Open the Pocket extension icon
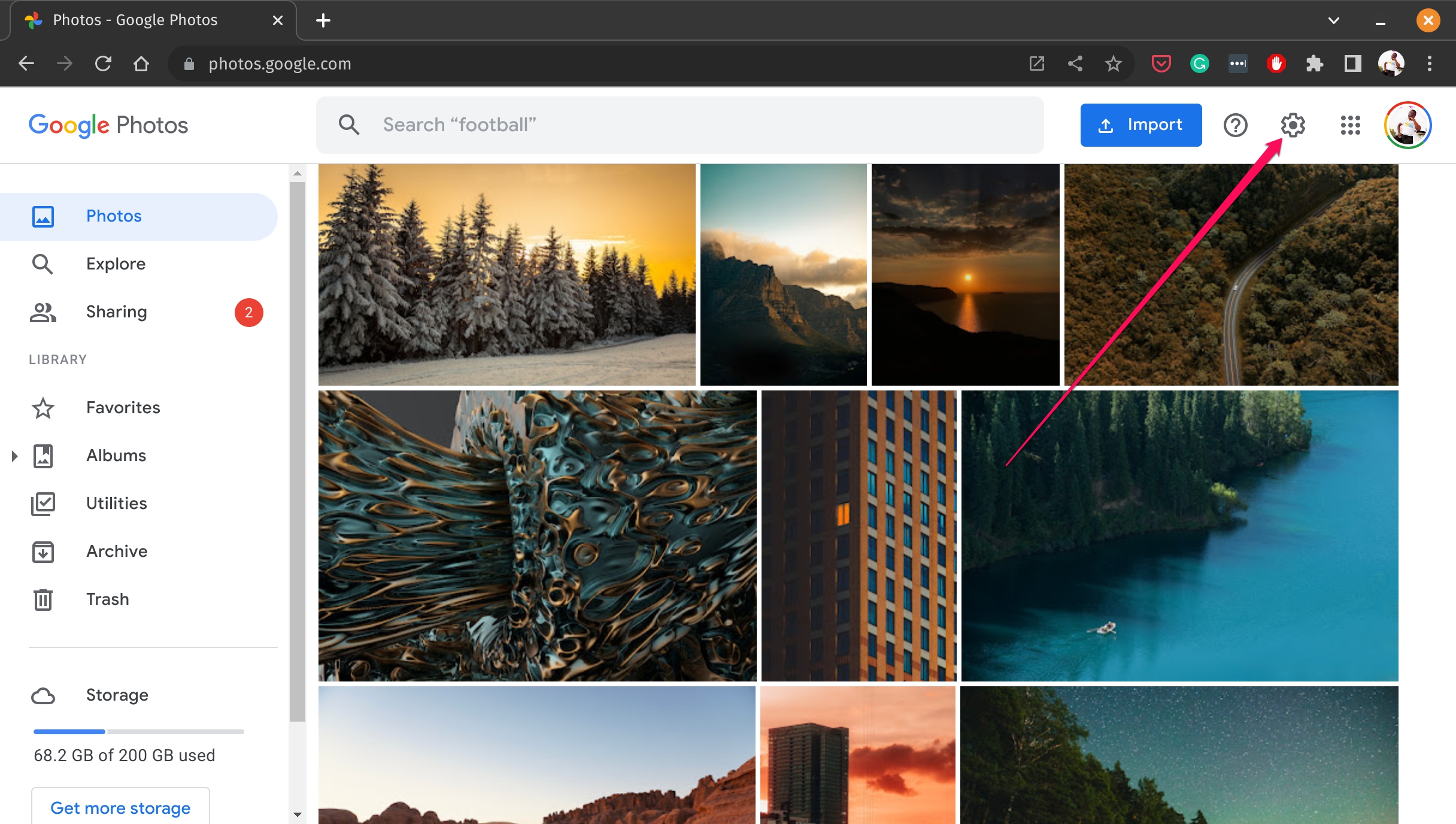This screenshot has height=824, width=1456. (x=1161, y=63)
